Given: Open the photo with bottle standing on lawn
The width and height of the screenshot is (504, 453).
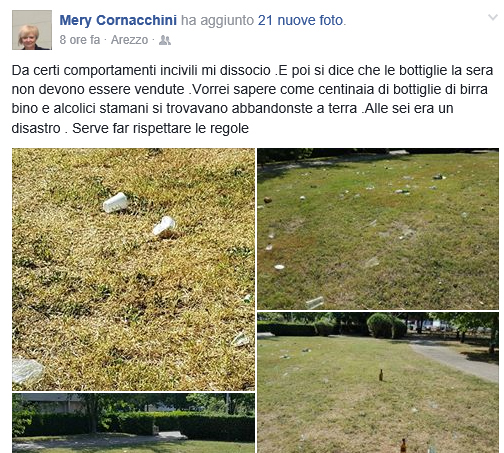Looking at the screenshot, I should pos(378,383).
